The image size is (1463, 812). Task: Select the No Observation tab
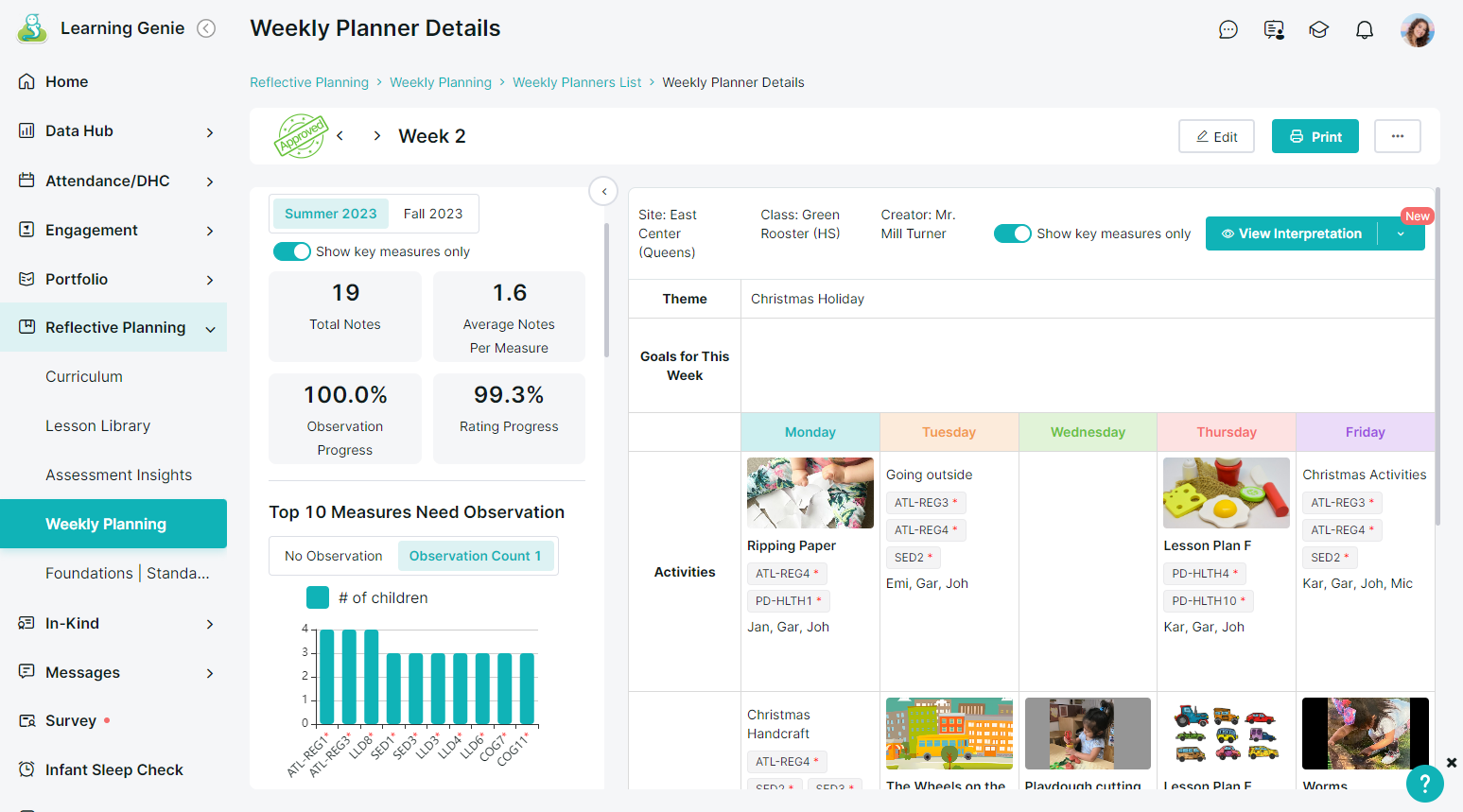(334, 556)
